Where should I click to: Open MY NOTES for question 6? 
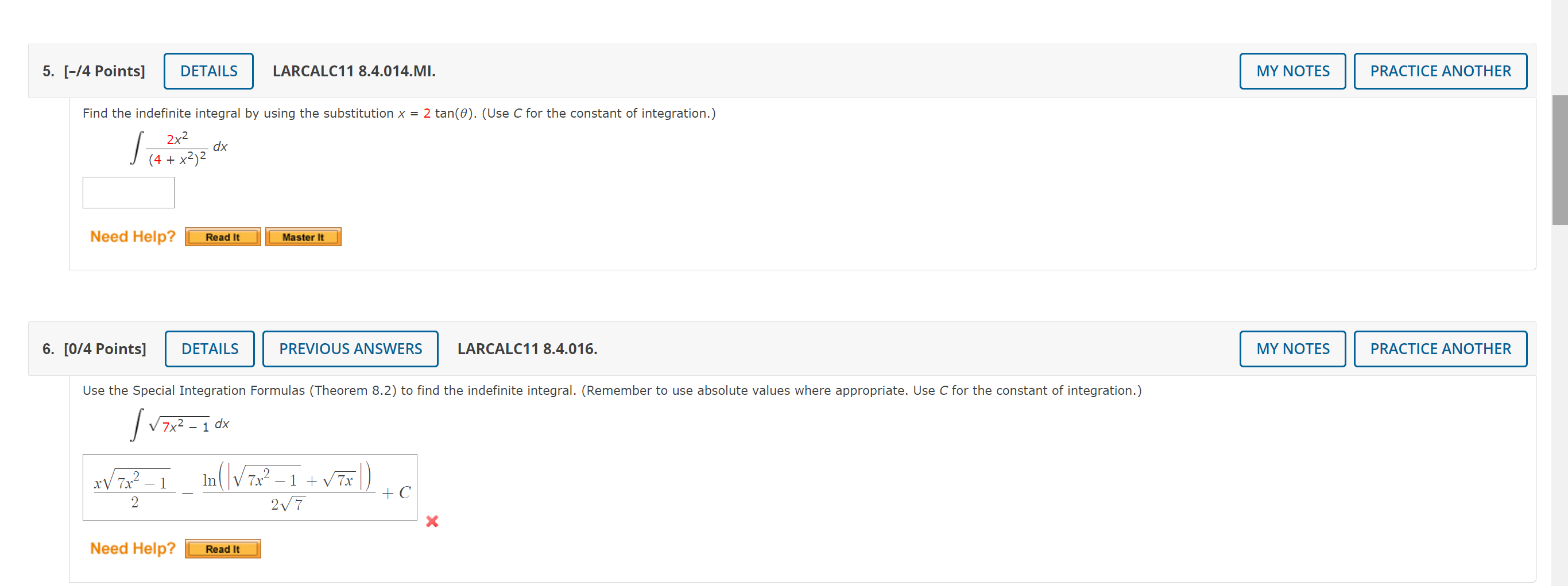[x=1292, y=348]
